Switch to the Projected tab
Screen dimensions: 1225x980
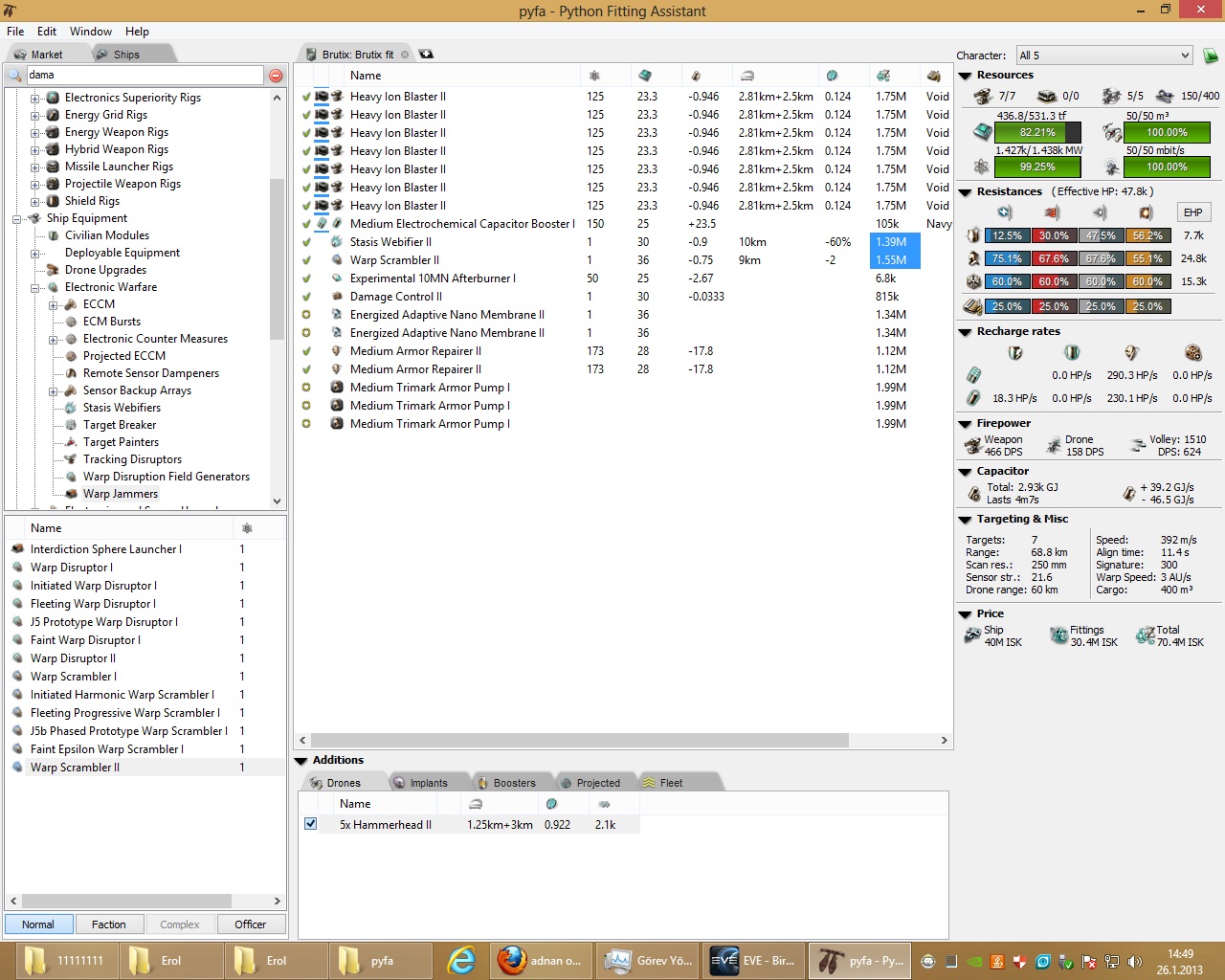tap(598, 783)
